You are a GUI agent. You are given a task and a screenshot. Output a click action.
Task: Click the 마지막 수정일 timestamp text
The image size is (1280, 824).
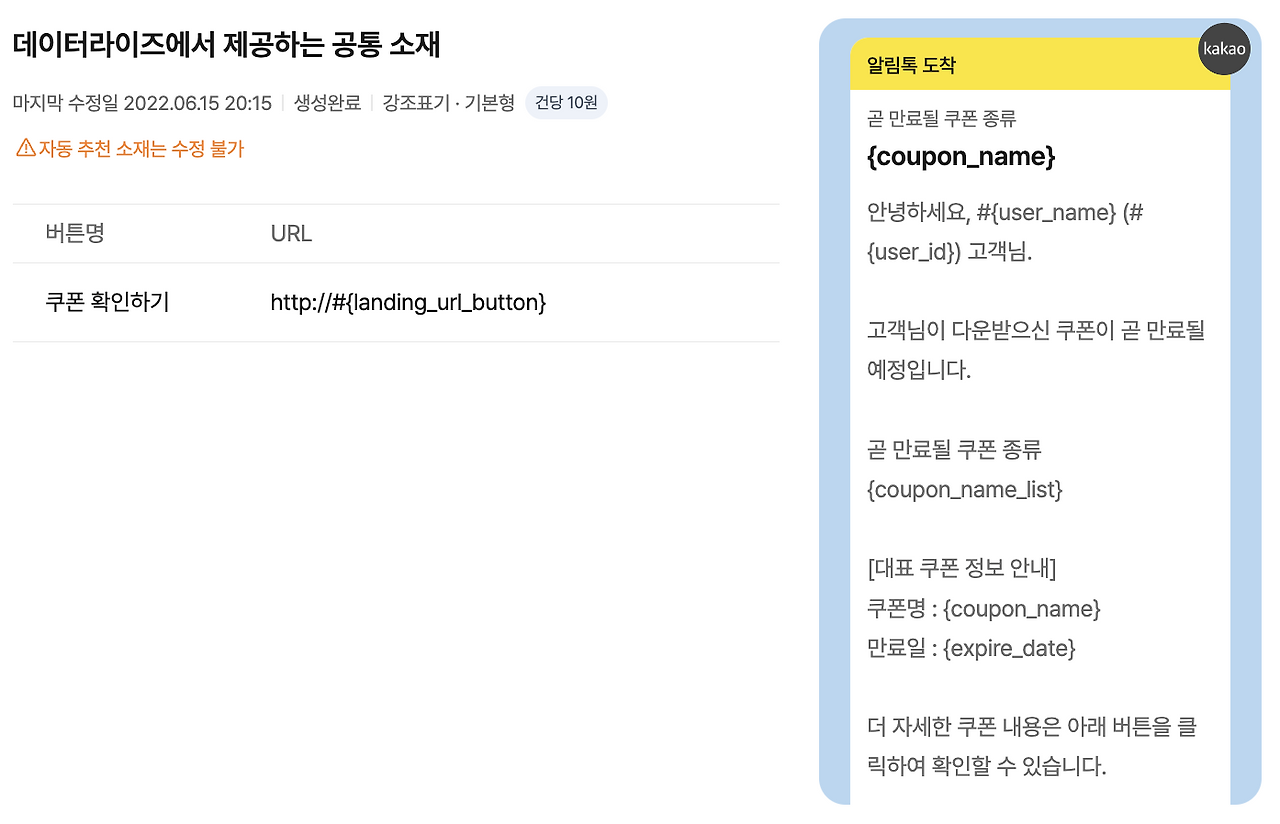tap(140, 102)
